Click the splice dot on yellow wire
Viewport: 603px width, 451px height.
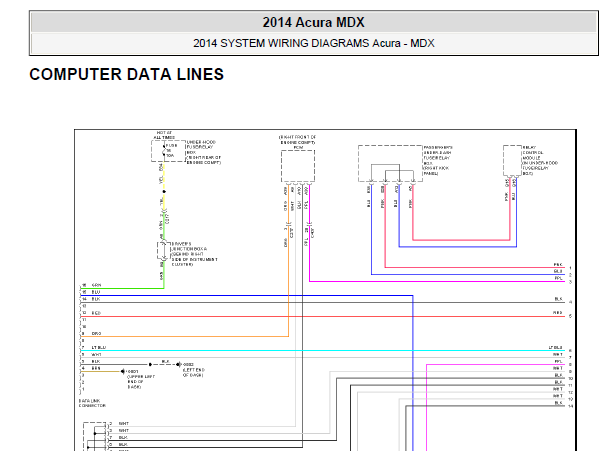pos(164,191)
